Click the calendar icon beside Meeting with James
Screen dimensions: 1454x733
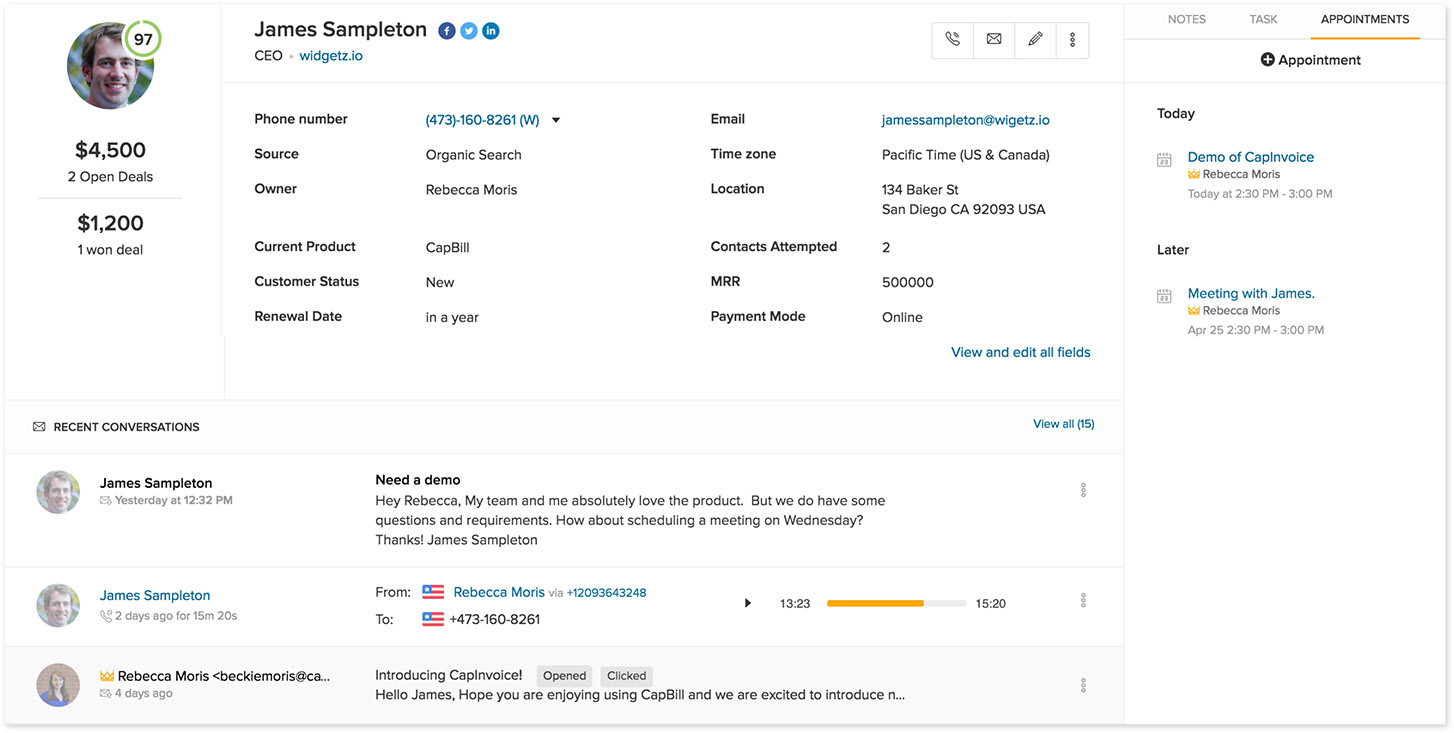(1163, 296)
